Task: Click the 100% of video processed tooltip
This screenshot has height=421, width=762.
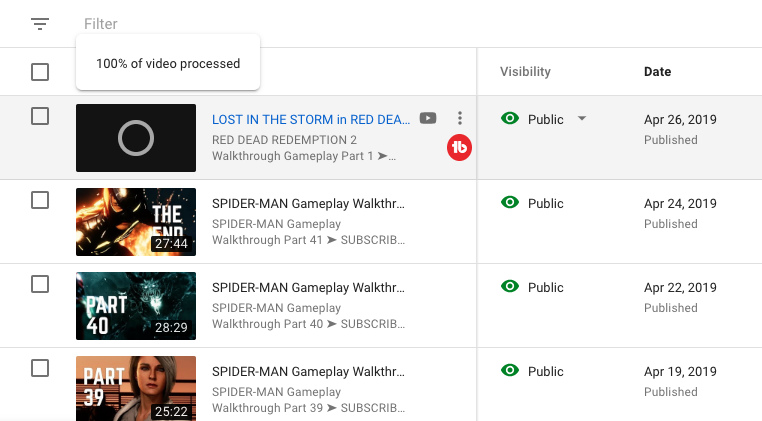Action: (x=168, y=63)
